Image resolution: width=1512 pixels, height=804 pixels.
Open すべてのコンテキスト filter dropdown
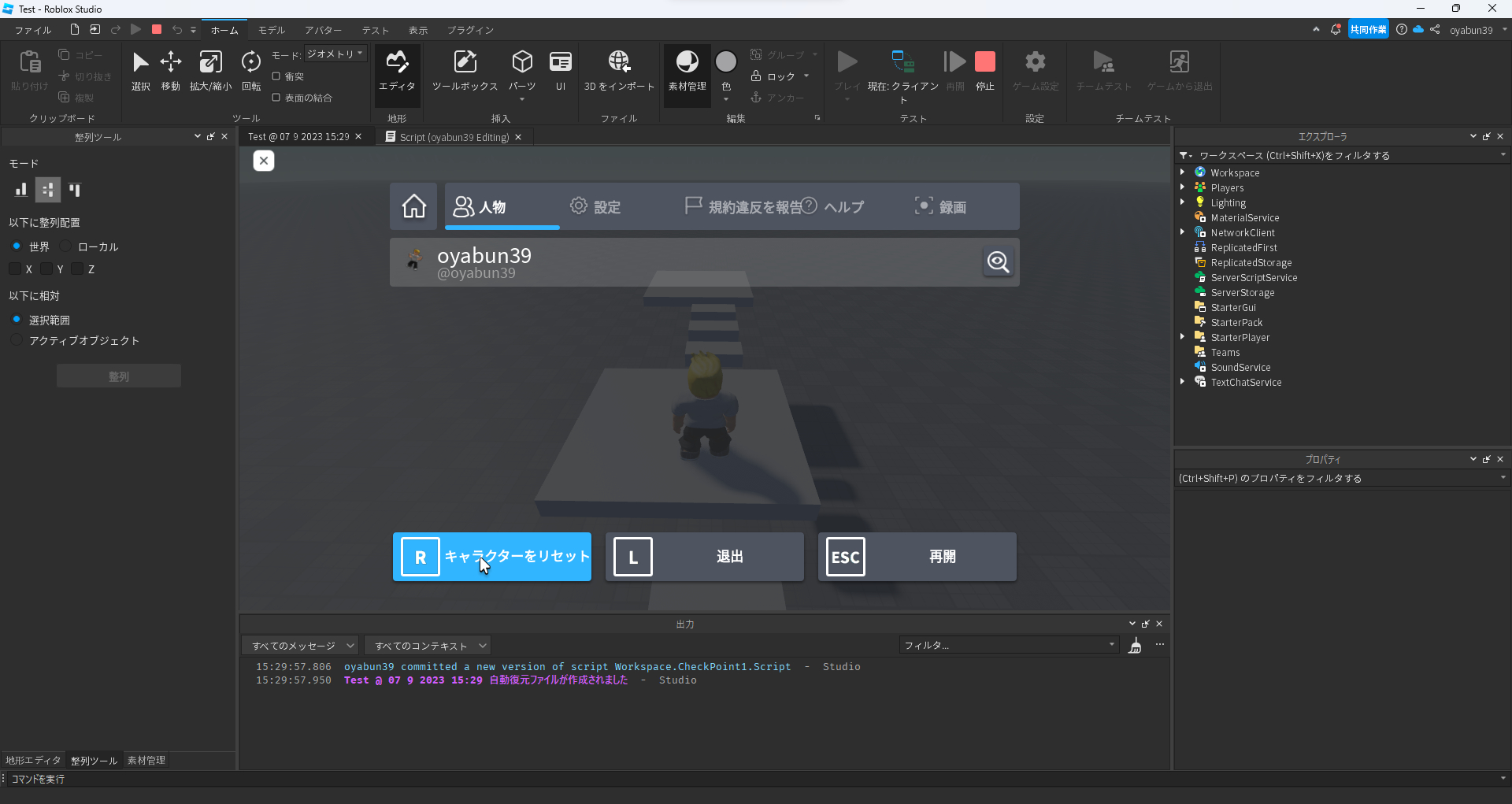pyautogui.click(x=428, y=646)
